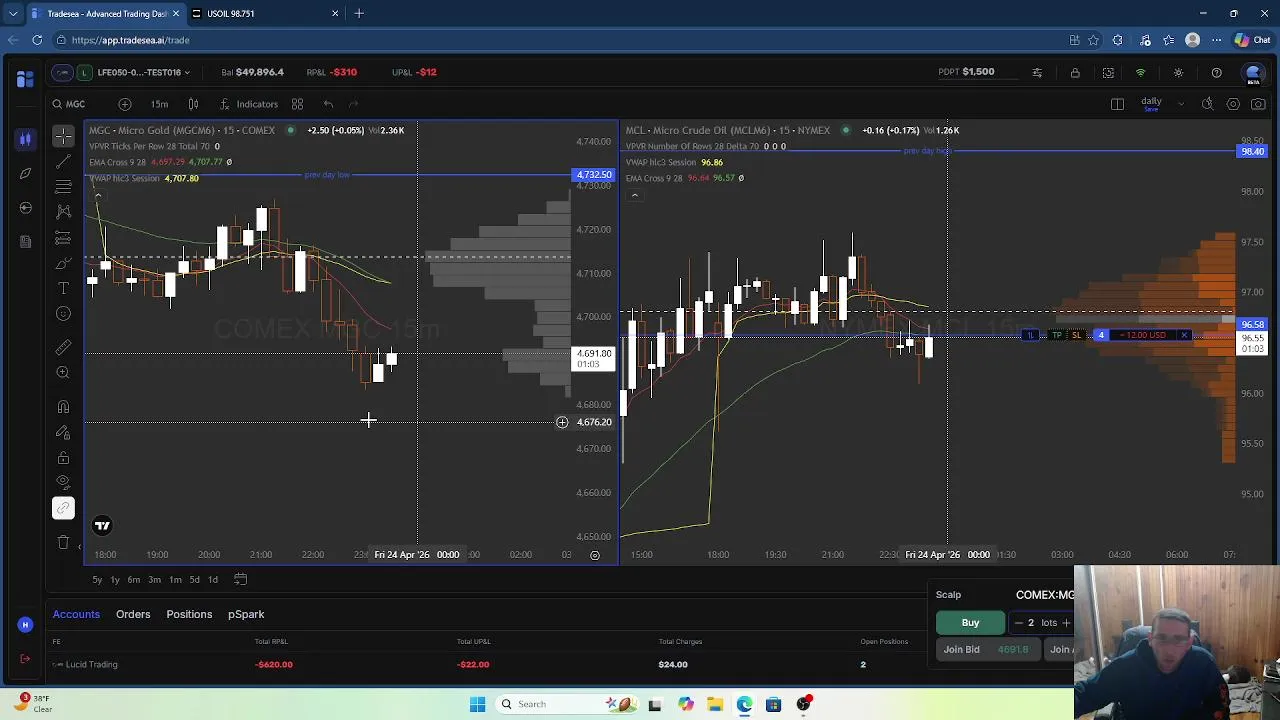Image resolution: width=1280 pixels, height=720 pixels.
Task: Open the emoji icons tool
Action: 63,314
